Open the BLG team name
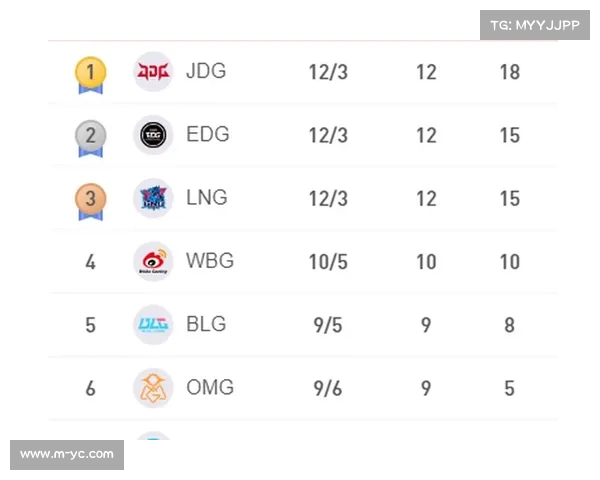Screen dimensions: 600x480 click(x=206, y=324)
